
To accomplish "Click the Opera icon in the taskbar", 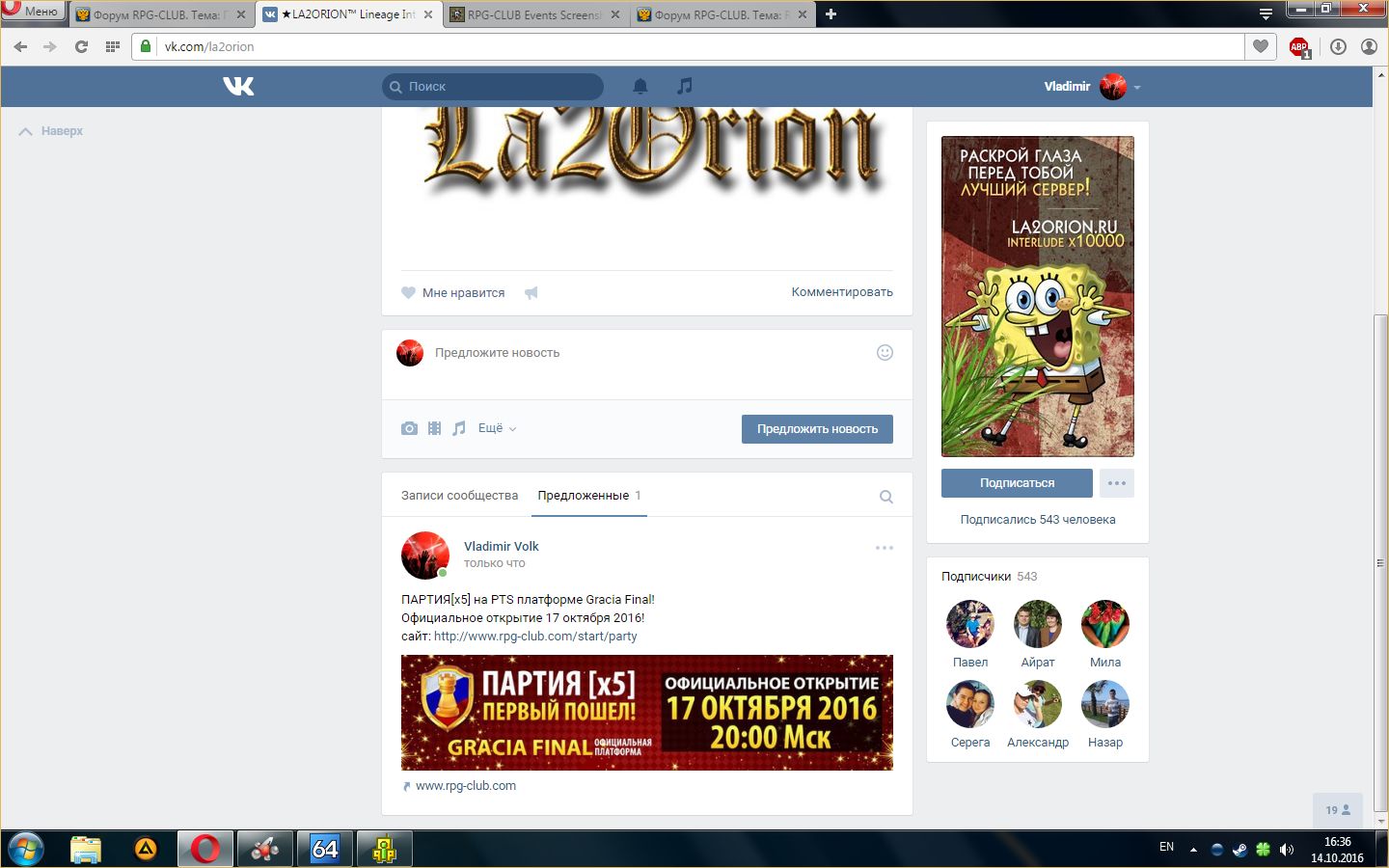I will 204,849.
